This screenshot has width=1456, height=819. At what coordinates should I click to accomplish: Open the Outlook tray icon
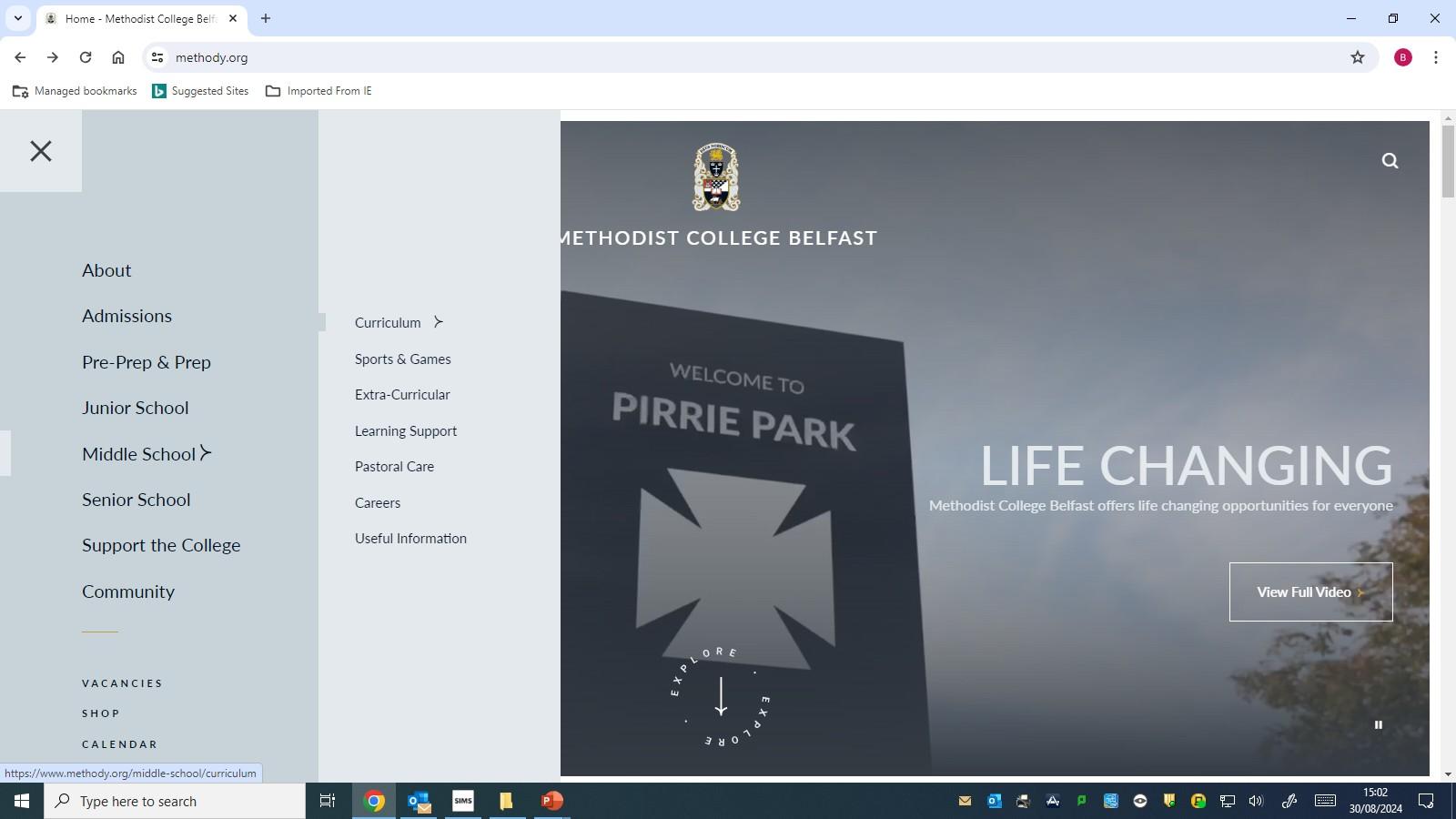point(994,802)
